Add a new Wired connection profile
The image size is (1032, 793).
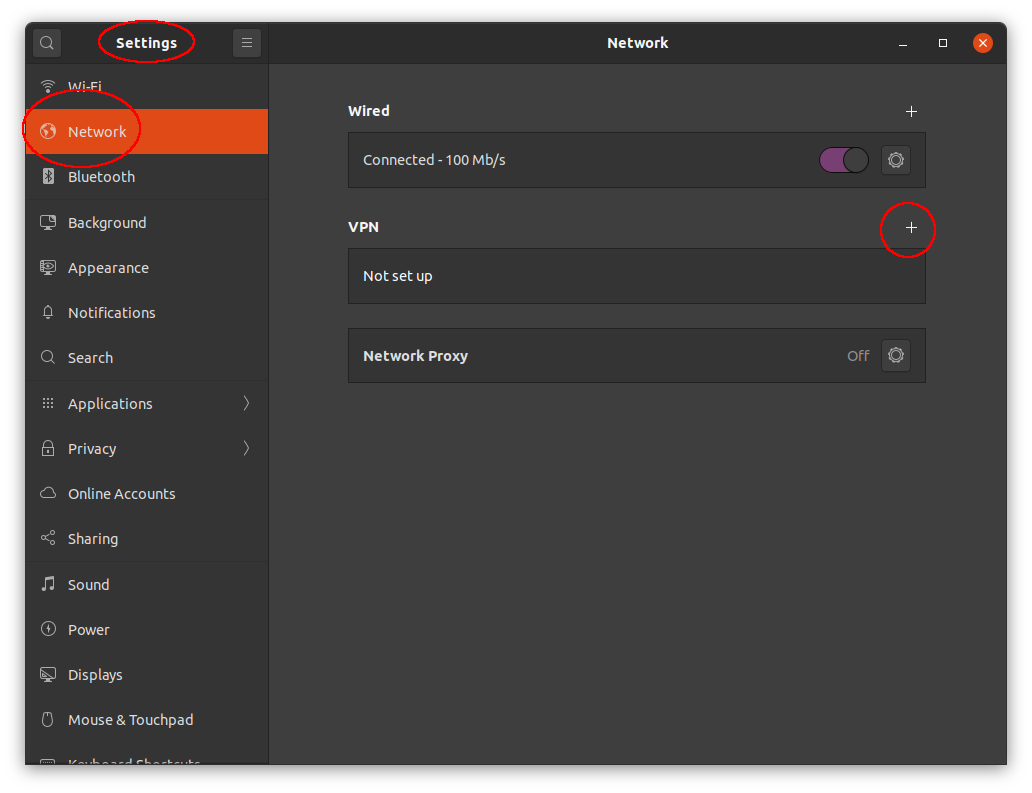pos(910,112)
